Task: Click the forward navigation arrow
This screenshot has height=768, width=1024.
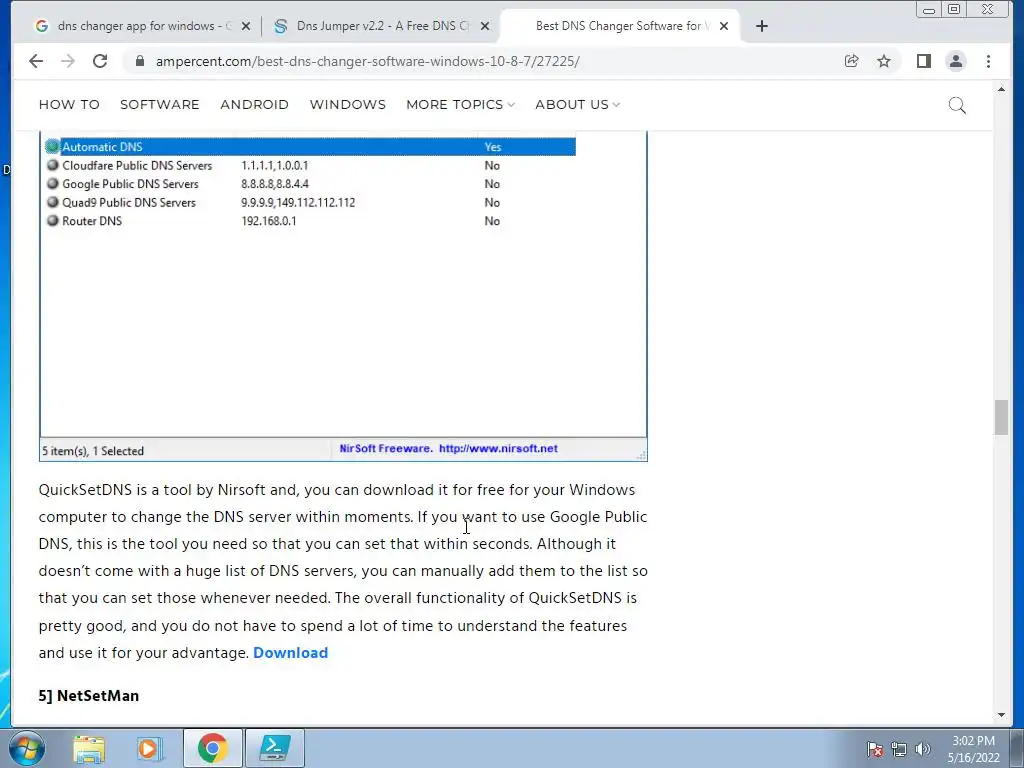Action: (67, 61)
